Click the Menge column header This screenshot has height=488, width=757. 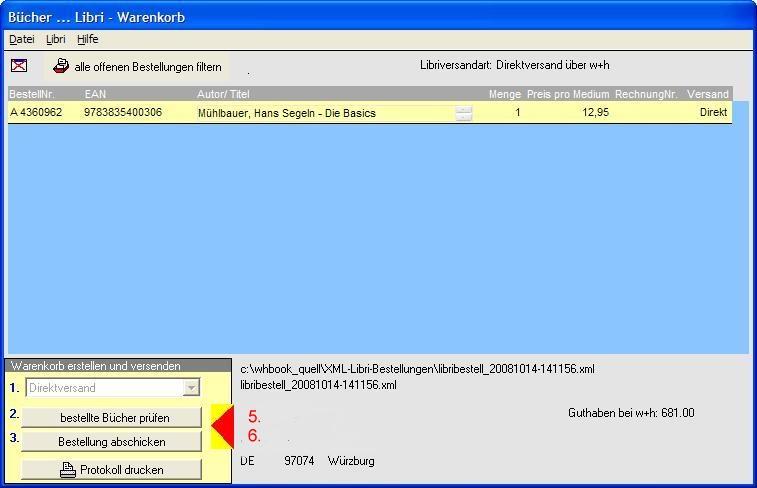(x=505, y=94)
